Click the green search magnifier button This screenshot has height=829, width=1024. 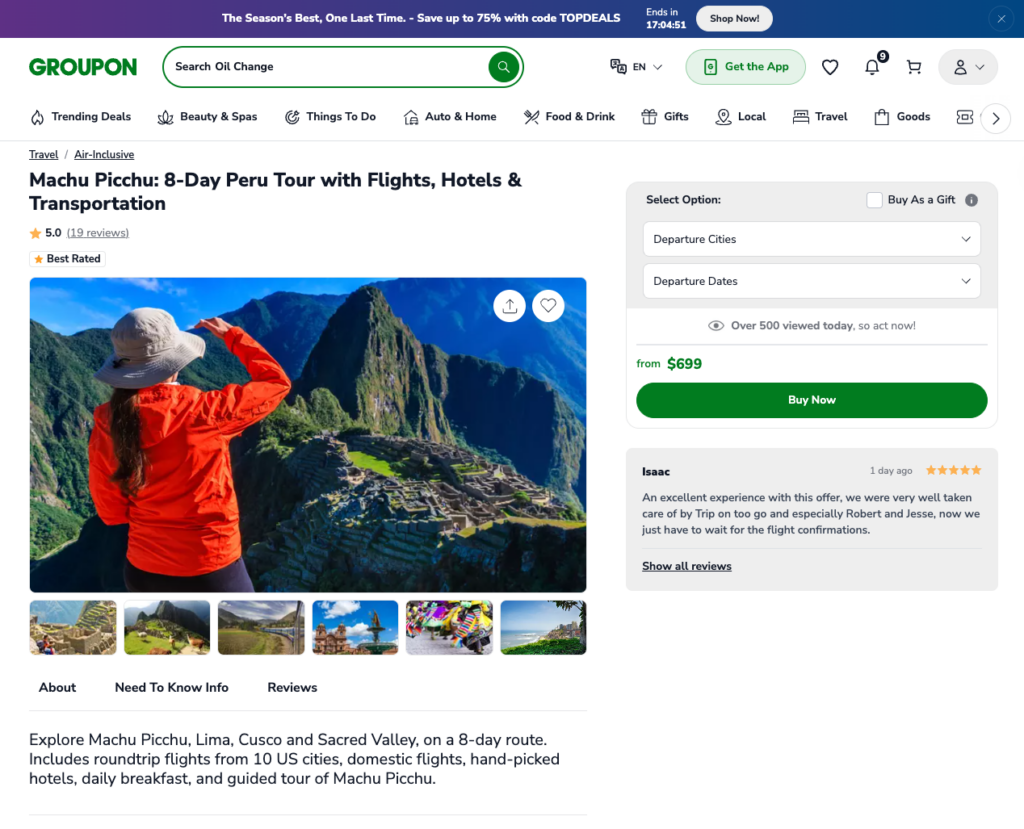503,67
